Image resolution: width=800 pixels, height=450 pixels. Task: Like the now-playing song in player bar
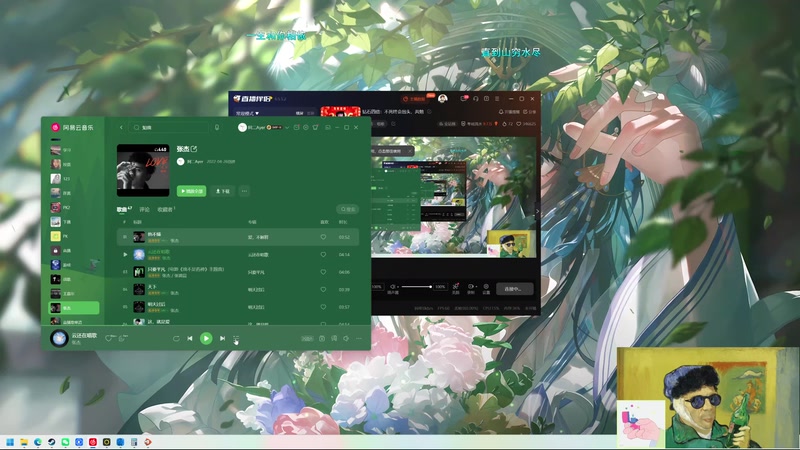click(x=108, y=338)
